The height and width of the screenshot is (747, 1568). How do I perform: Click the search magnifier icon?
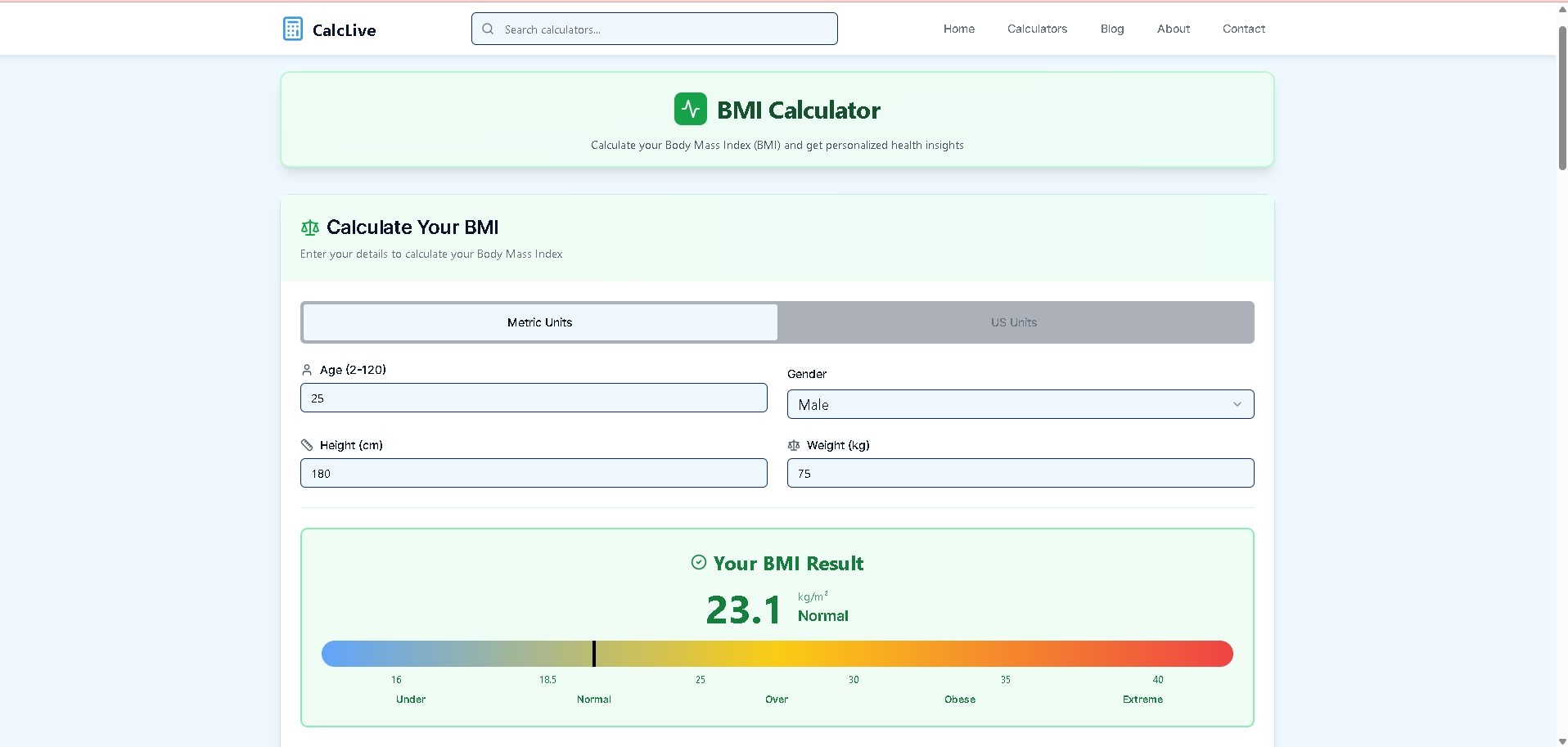pos(488,29)
